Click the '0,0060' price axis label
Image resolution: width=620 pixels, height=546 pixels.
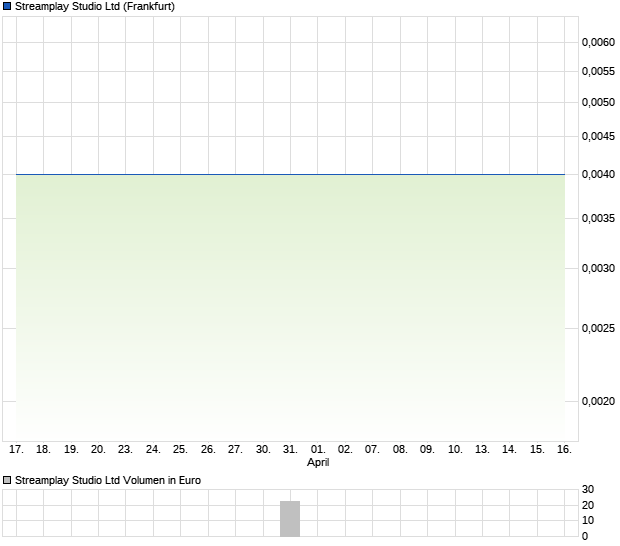click(x=598, y=42)
